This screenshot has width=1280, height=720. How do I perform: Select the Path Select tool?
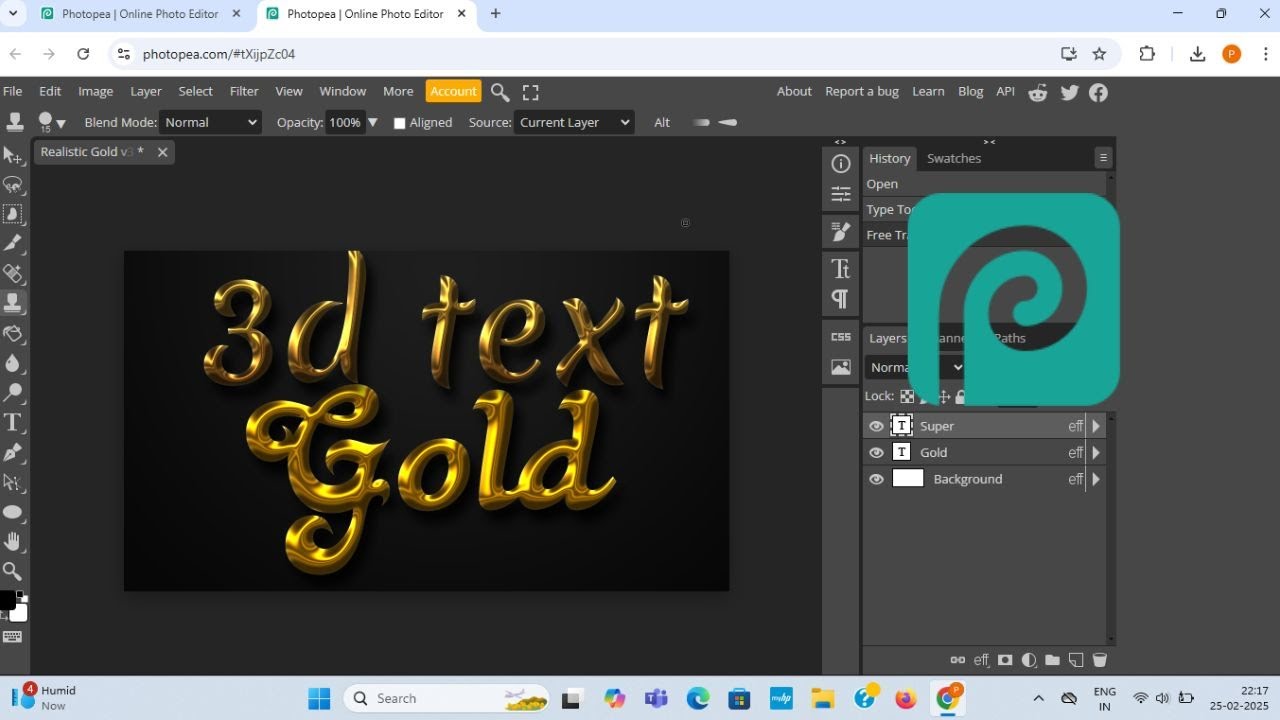tap(13, 482)
